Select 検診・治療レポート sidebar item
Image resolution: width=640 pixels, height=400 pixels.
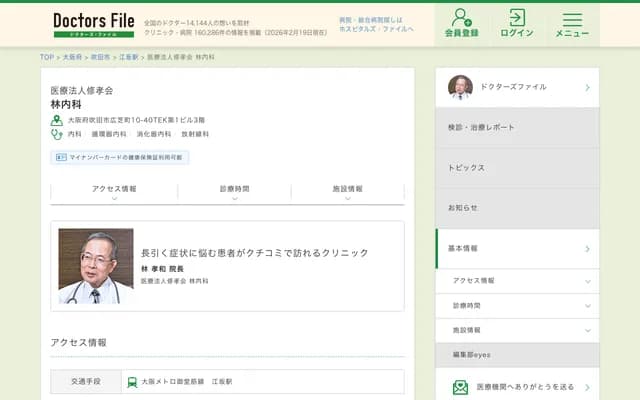click(518, 128)
